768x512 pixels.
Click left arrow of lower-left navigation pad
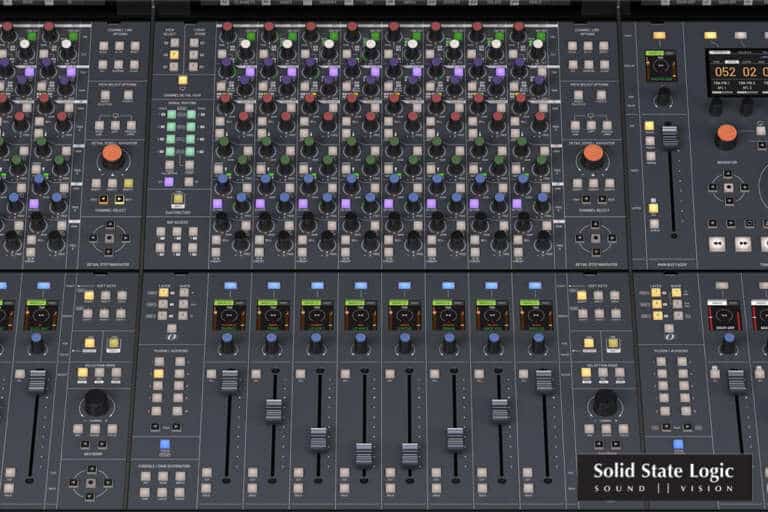click(x=73, y=483)
